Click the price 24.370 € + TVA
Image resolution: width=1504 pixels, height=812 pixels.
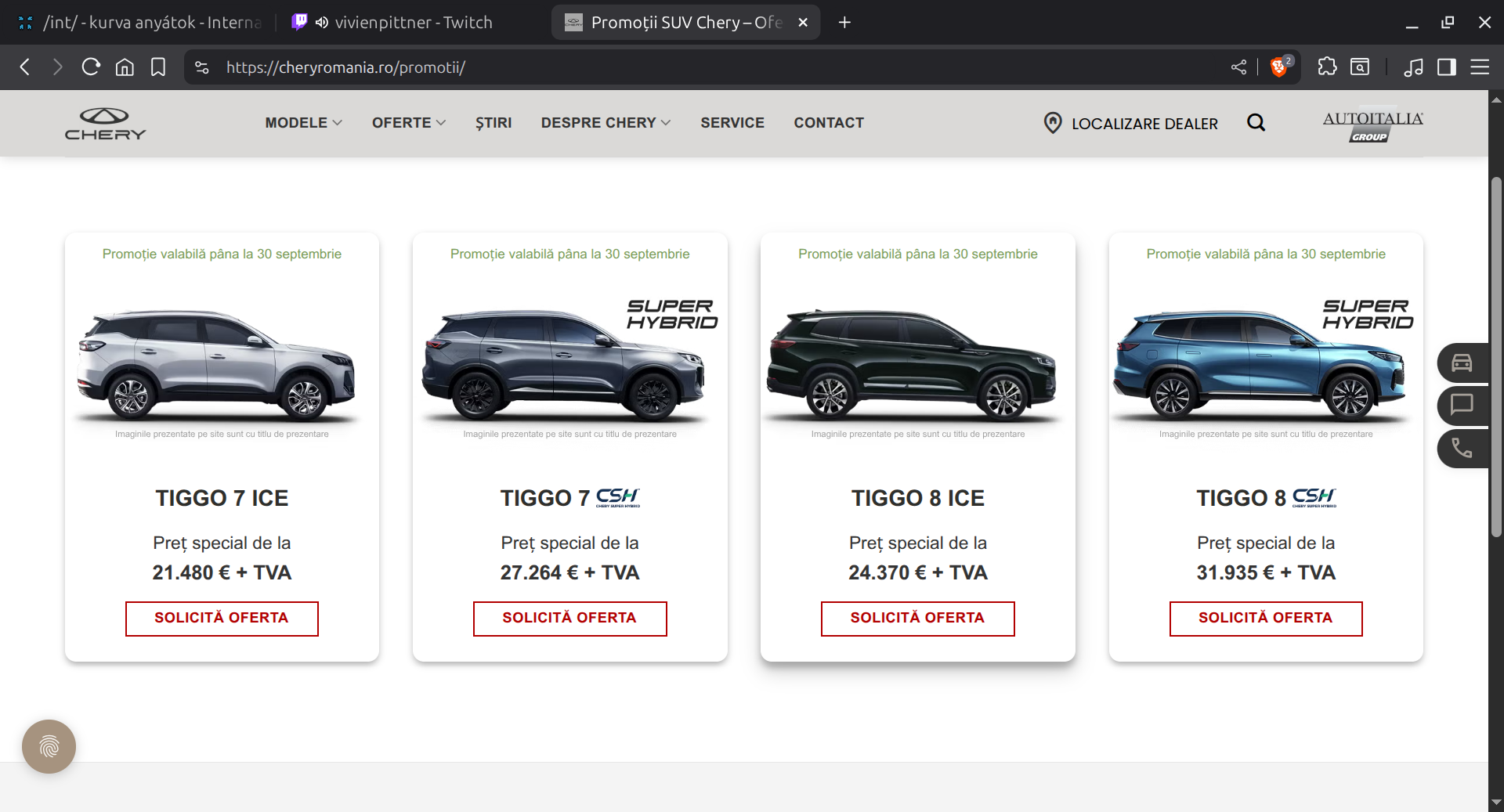pos(918,573)
